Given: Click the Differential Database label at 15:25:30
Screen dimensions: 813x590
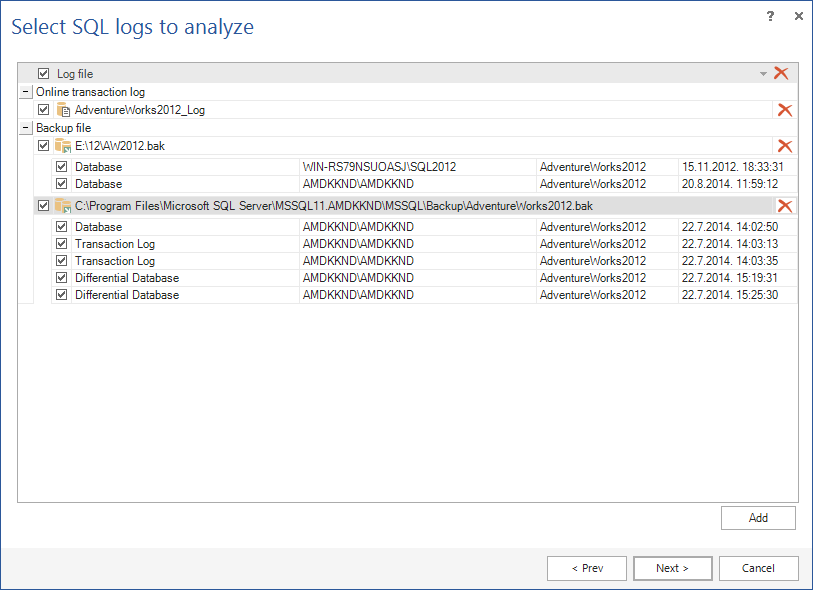Looking at the screenshot, I should tap(127, 295).
